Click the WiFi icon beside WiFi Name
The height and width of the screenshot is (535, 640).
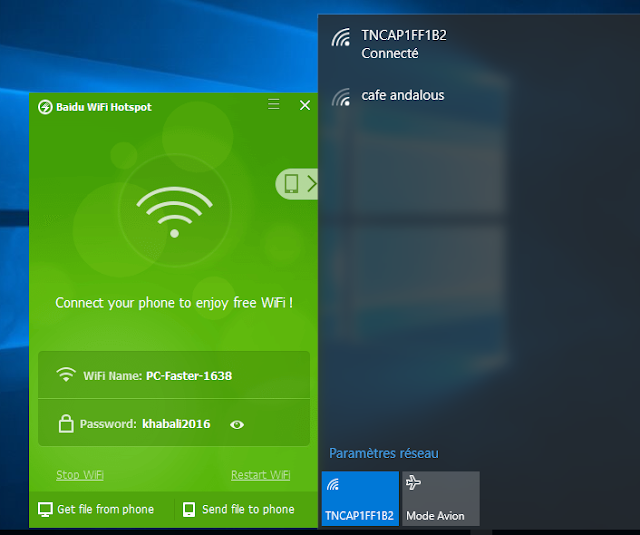(66, 374)
